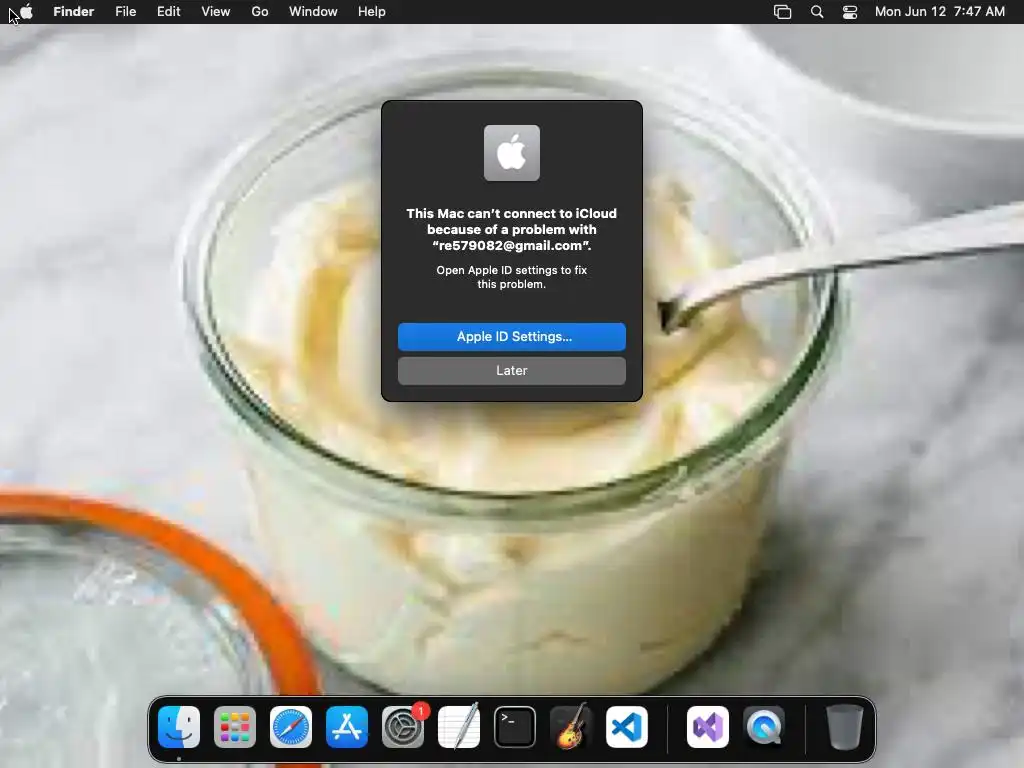
Task: Open Visual Studio purple icon in Dock
Action: tap(708, 727)
